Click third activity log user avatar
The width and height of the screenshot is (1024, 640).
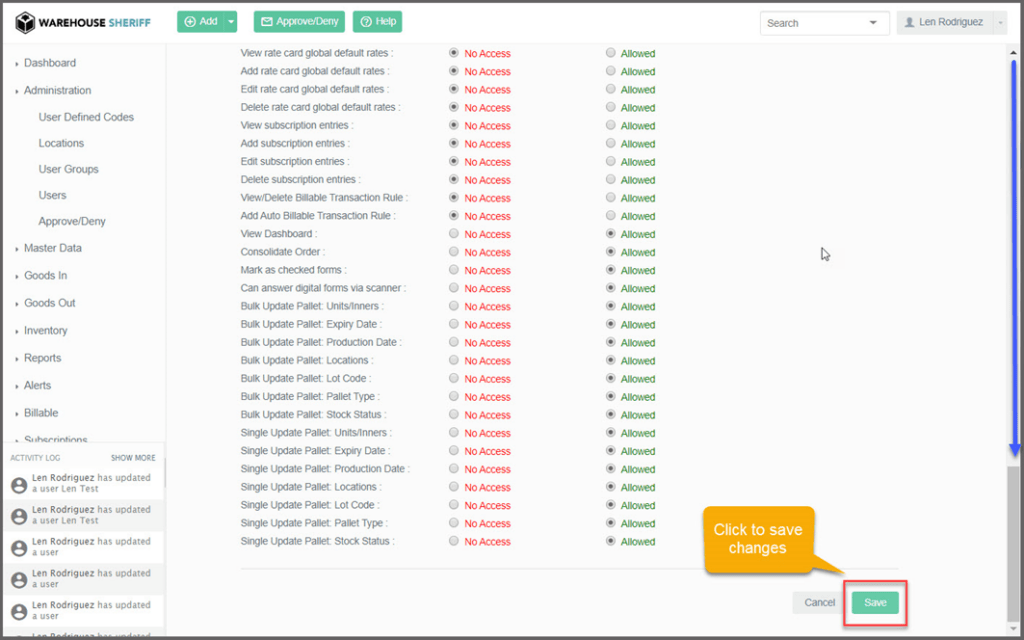18,548
